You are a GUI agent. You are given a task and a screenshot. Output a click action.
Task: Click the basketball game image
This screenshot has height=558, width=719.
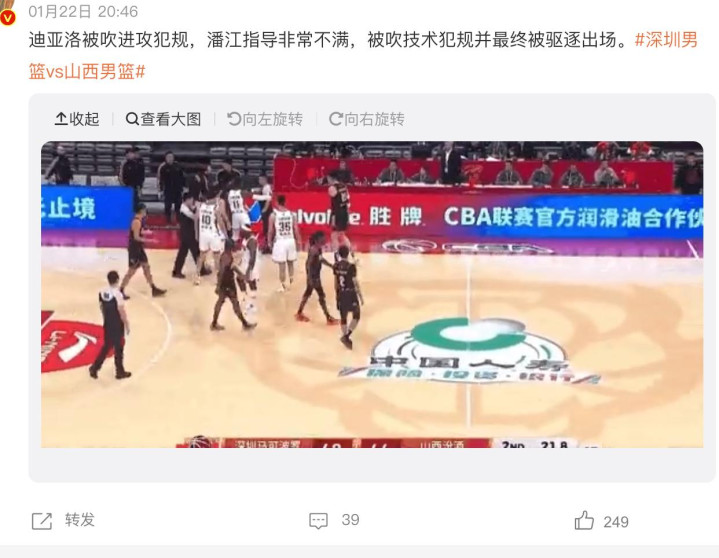(x=372, y=294)
